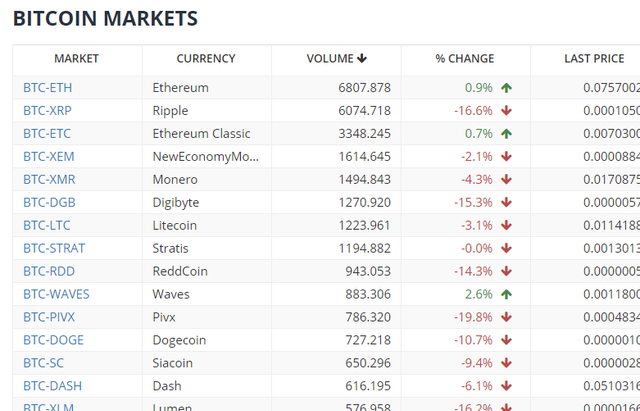640x411 pixels.
Task: Sort table by % Change header
Action: click(464, 59)
